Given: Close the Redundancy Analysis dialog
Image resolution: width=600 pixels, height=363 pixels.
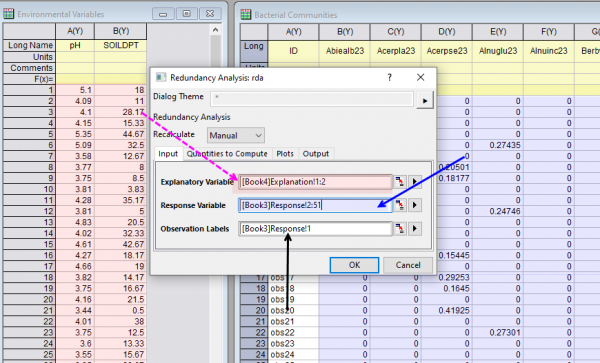Looking at the screenshot, I should pos(421,78).
